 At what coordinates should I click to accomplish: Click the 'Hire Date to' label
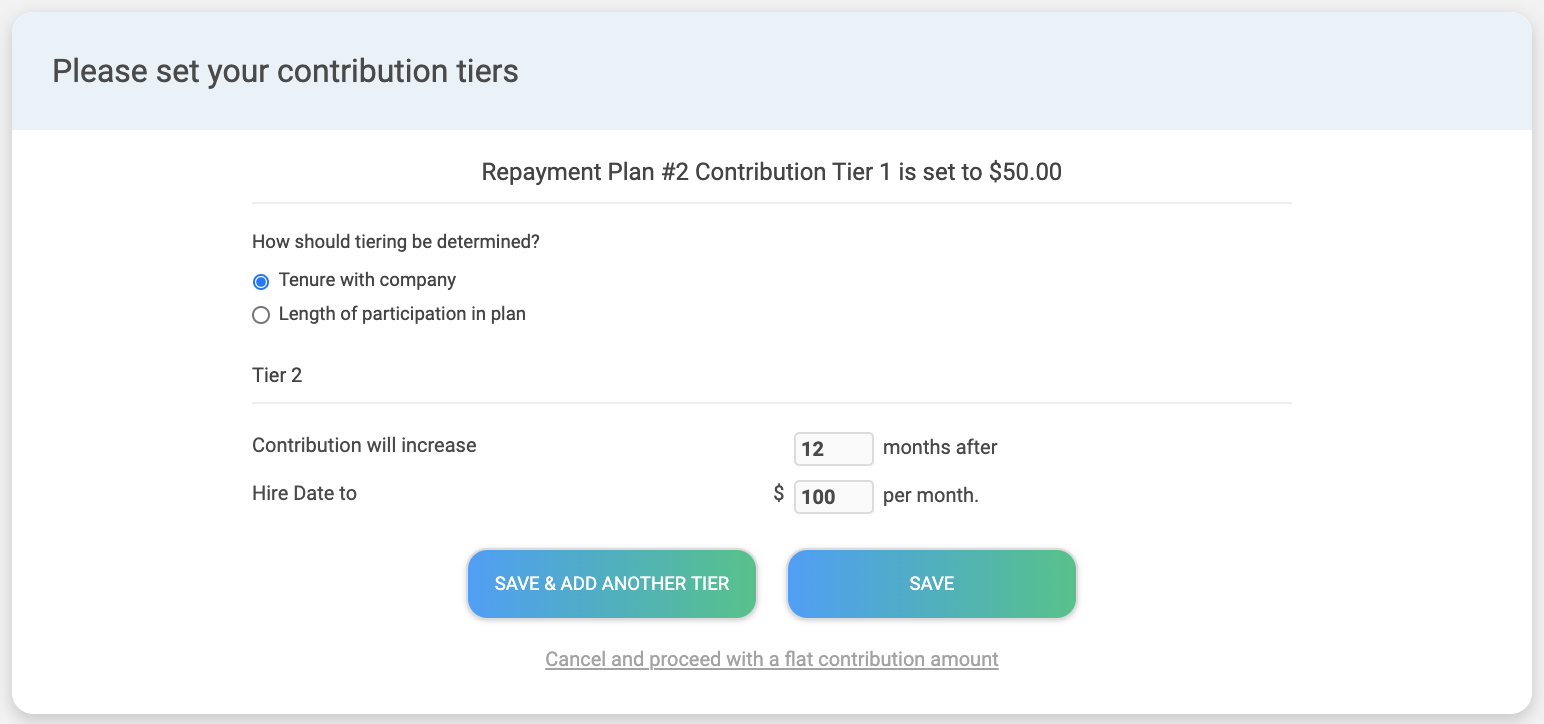tap(304, 493)
